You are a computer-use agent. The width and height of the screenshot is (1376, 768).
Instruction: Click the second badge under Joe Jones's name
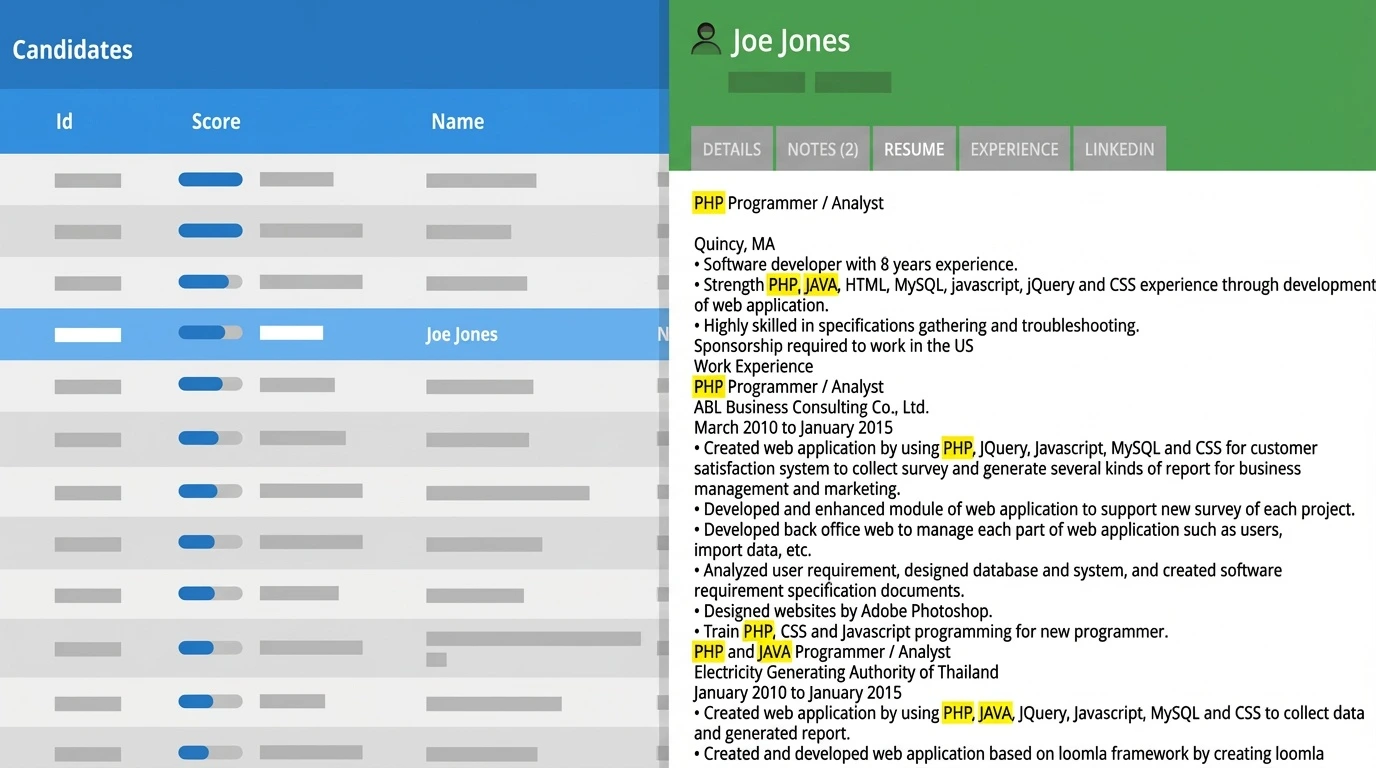[852, 83]
